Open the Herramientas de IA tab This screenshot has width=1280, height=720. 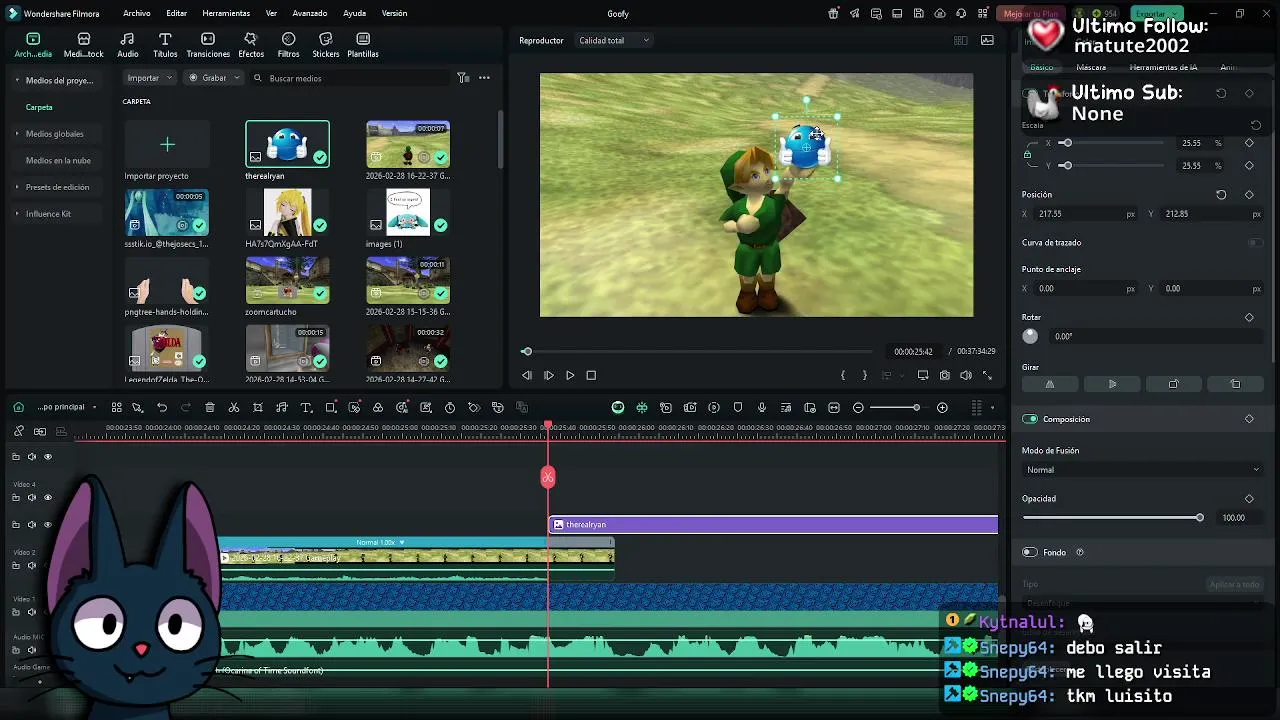1163,67
